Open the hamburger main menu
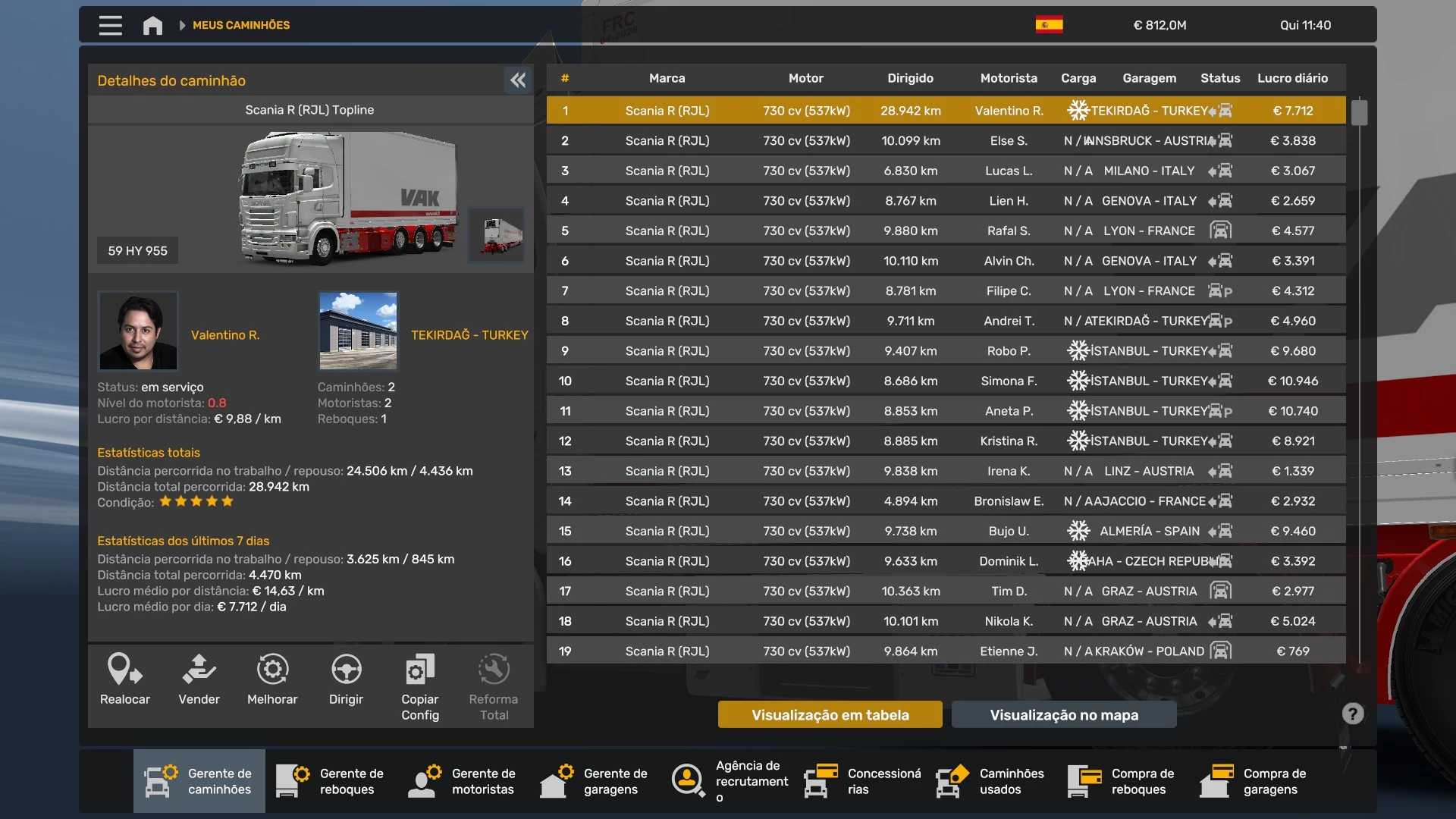 (x=111, y=25)
